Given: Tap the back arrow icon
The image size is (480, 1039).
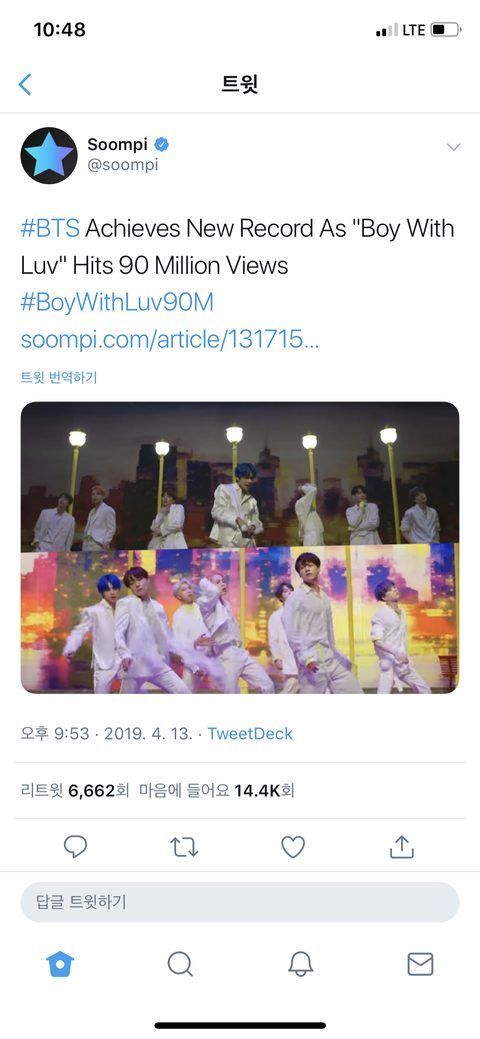Looking at the screenshot, I should [25, 84].
